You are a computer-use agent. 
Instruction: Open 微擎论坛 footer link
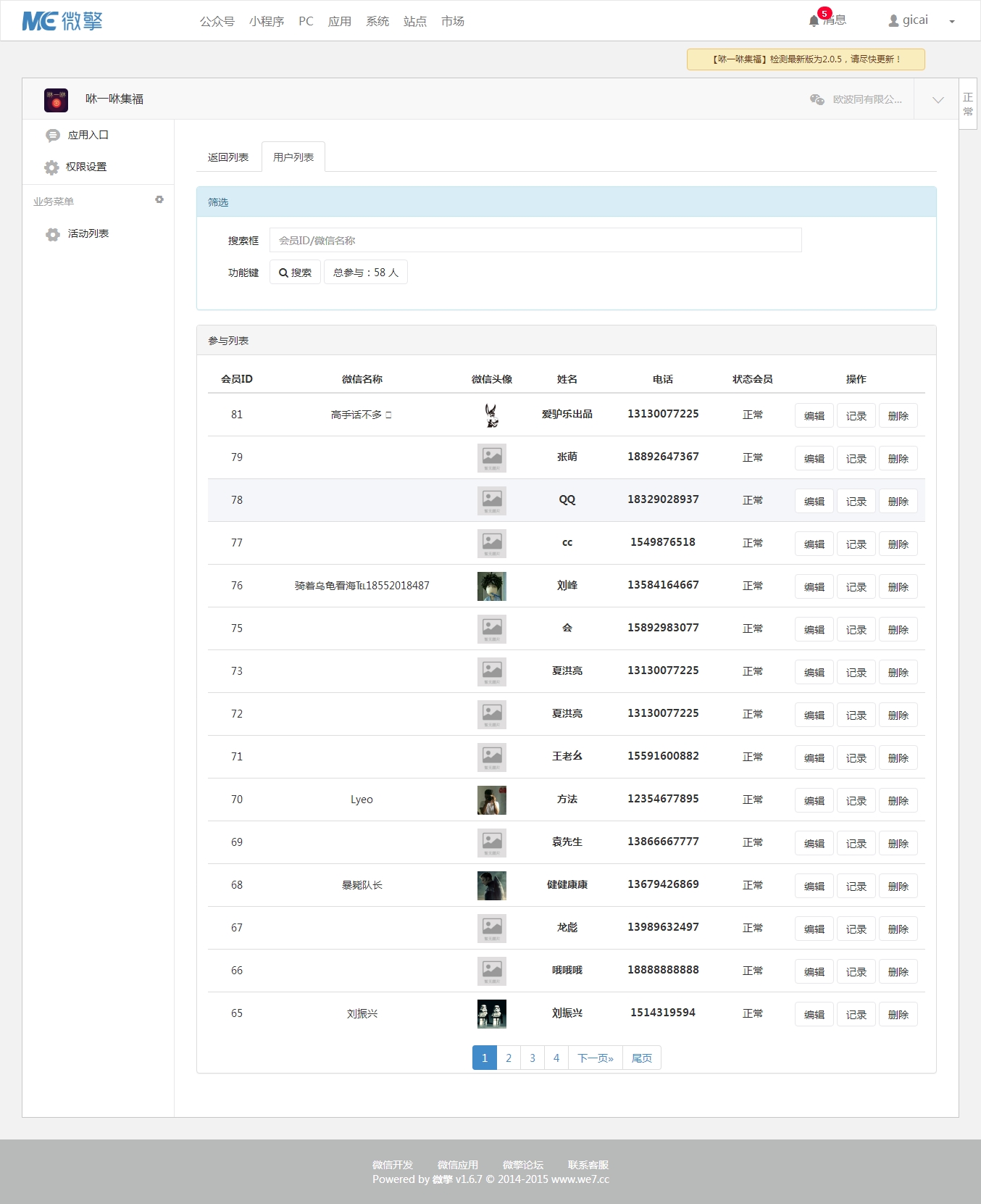click(523, 1165)
